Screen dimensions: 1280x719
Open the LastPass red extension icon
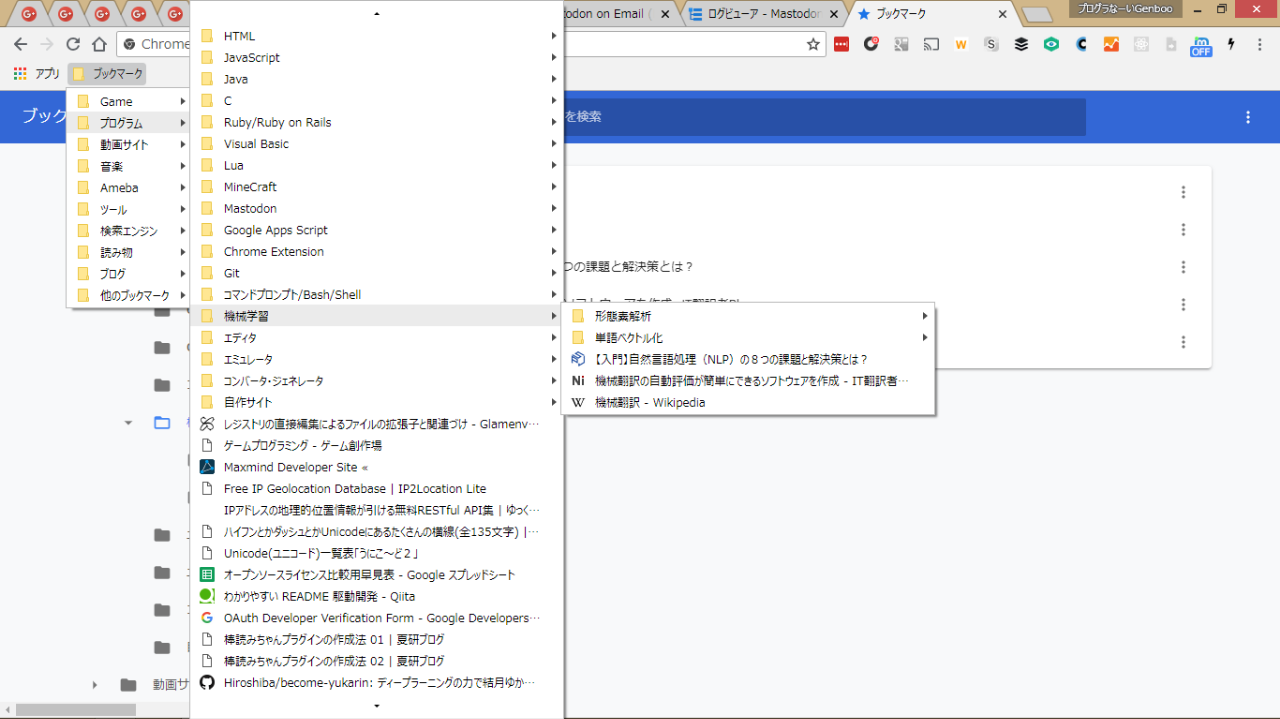coord(841,44)
